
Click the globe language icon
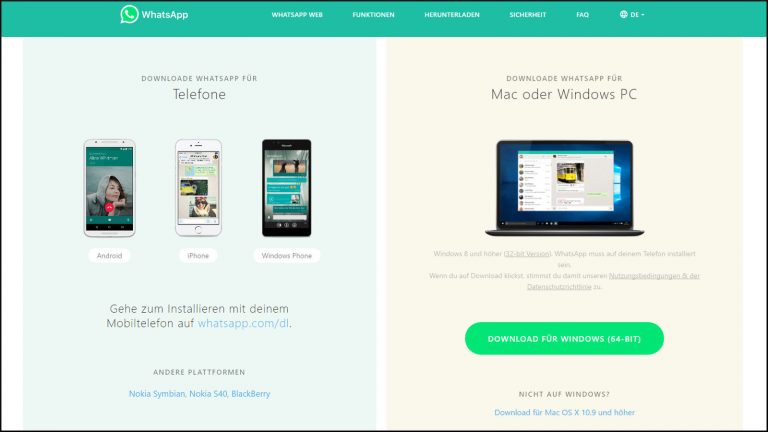624,14
